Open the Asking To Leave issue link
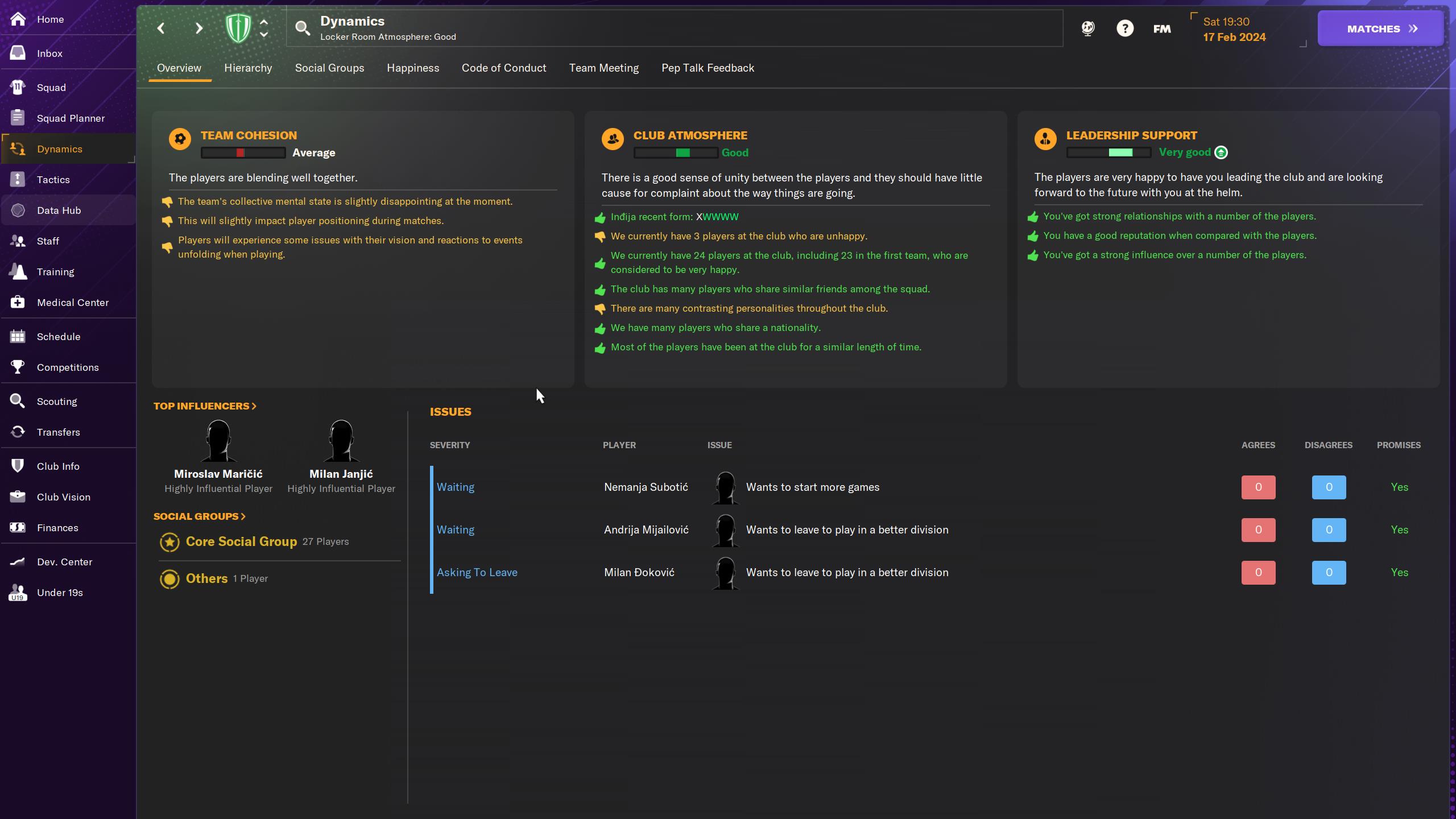The height and width of the screenshot is (819, 1456). pos(477,573)
